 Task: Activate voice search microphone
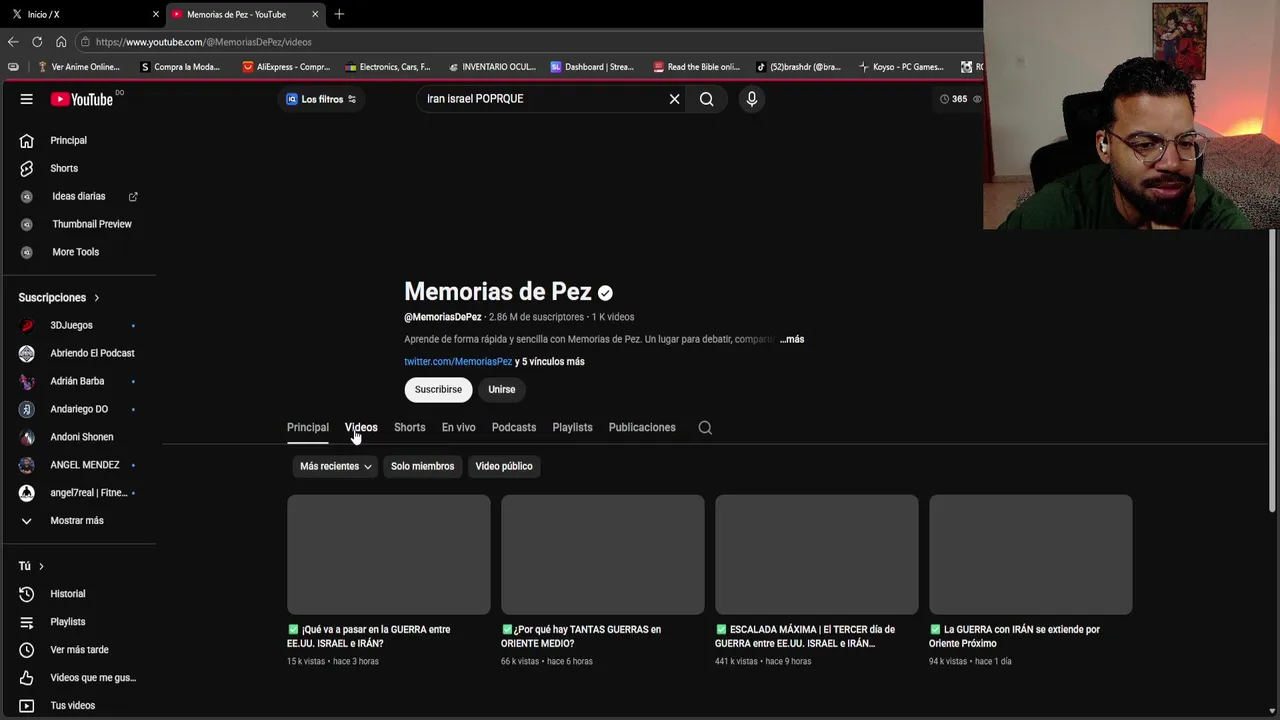[x=751, y=99]
